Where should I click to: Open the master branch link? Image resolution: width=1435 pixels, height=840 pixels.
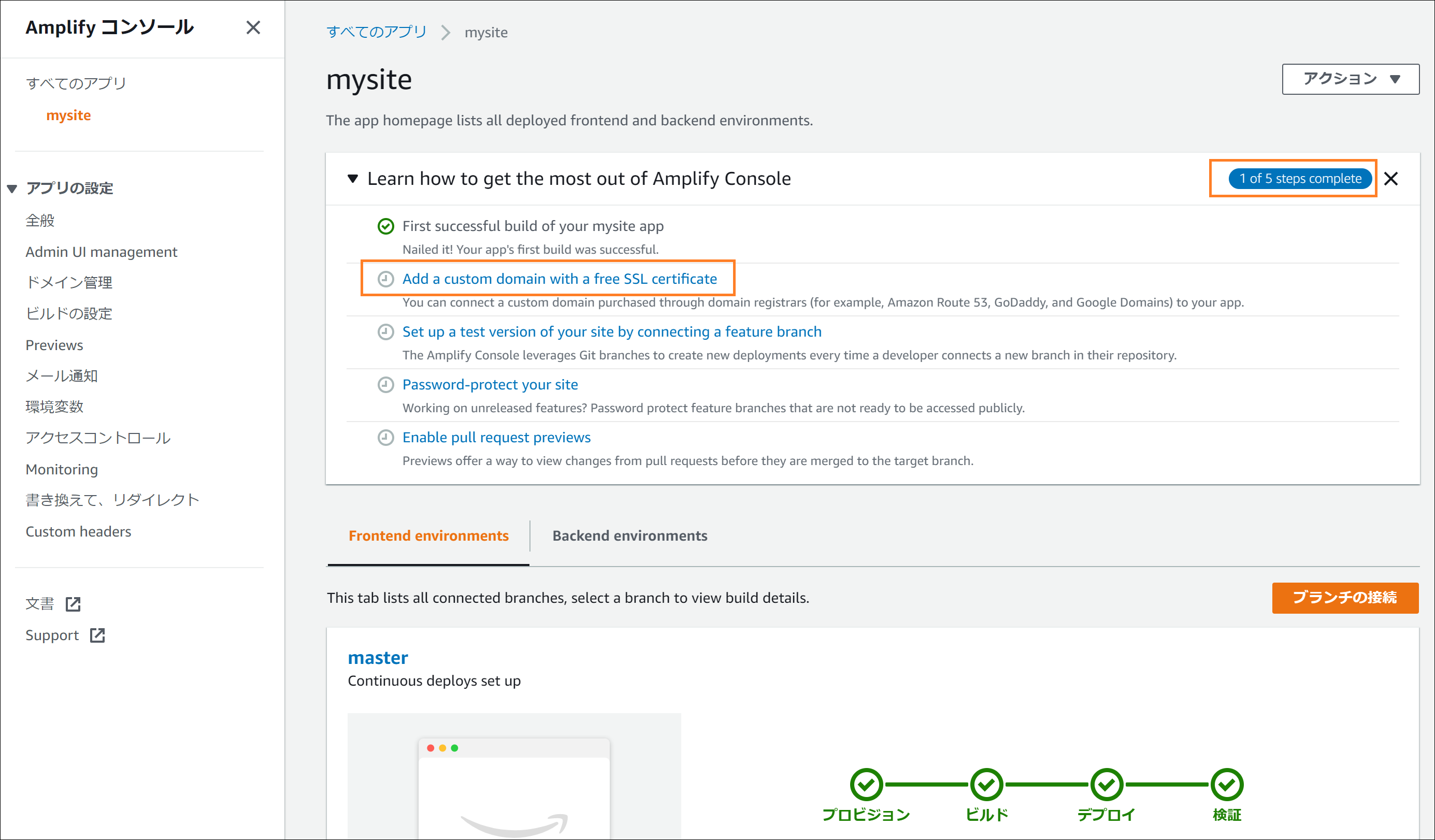point(378,658)
